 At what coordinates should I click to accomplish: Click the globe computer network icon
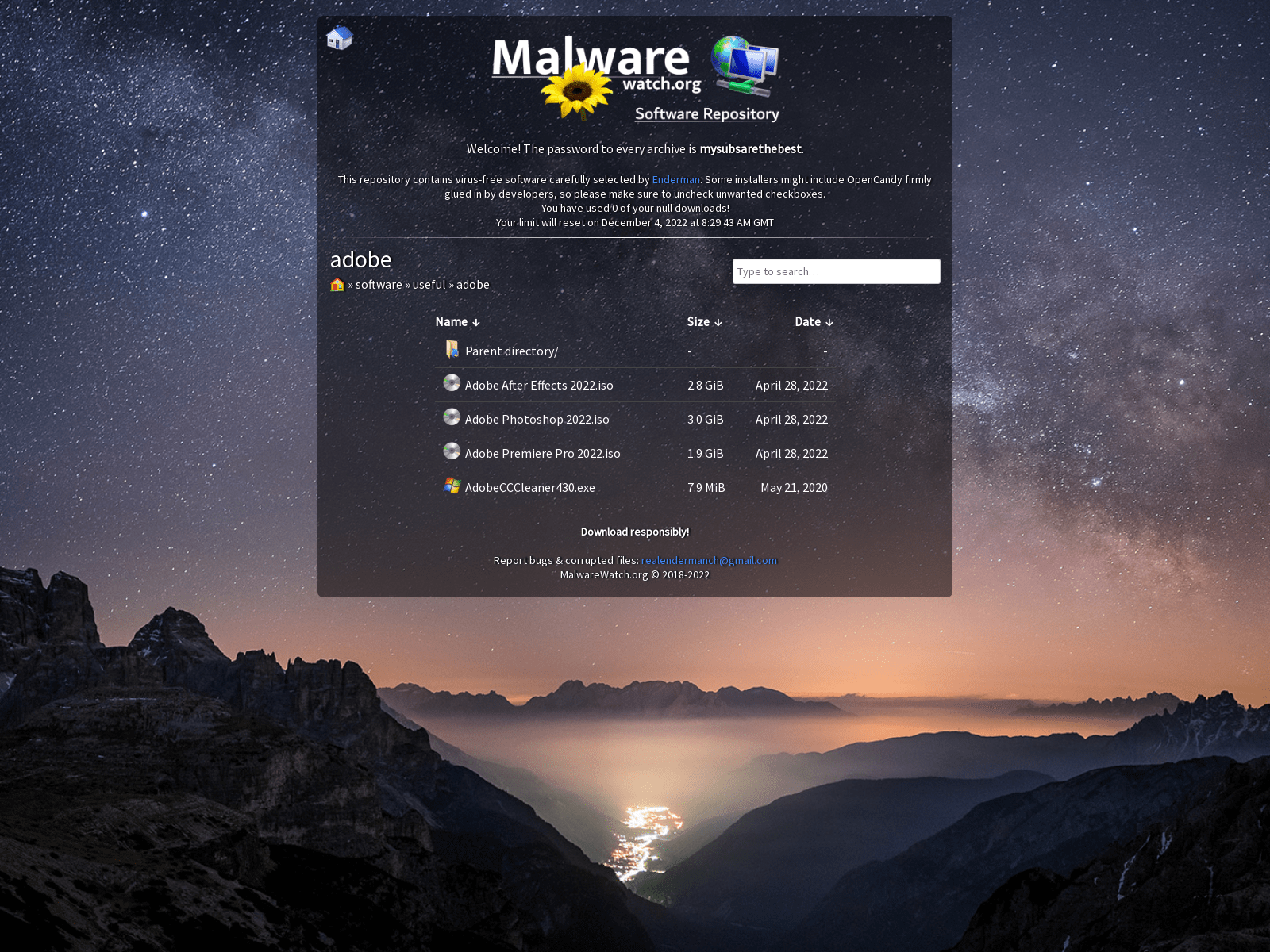click(744, 66)
